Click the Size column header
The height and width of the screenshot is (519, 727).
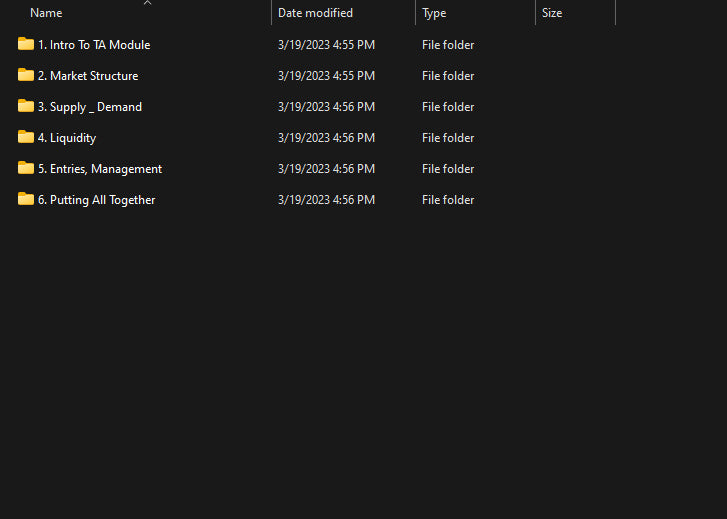tap(552, 13)
